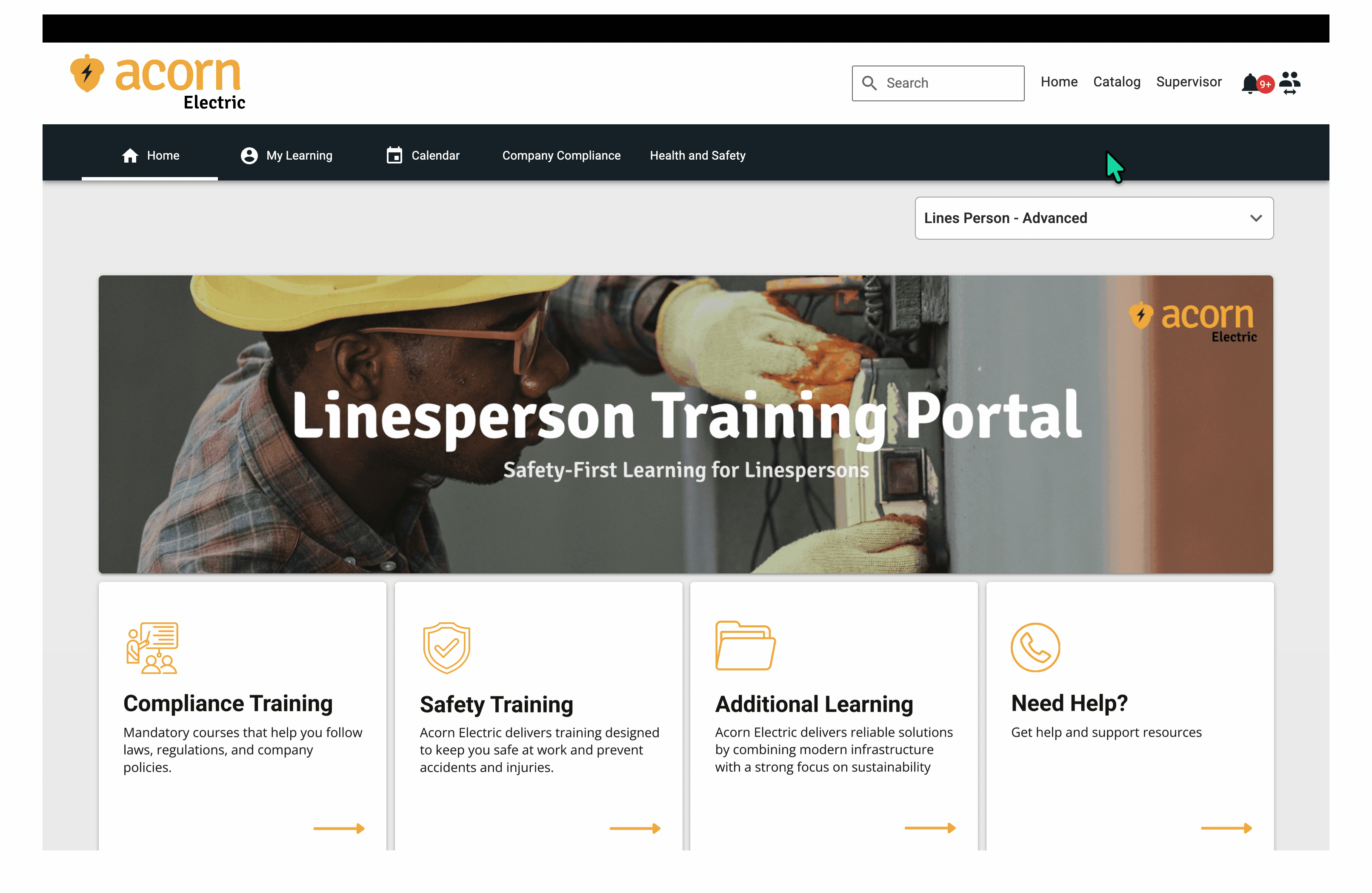
Task: Click 'Safety-First Learning for Linespersons' subtitle
Action: [x=686, y=470]
